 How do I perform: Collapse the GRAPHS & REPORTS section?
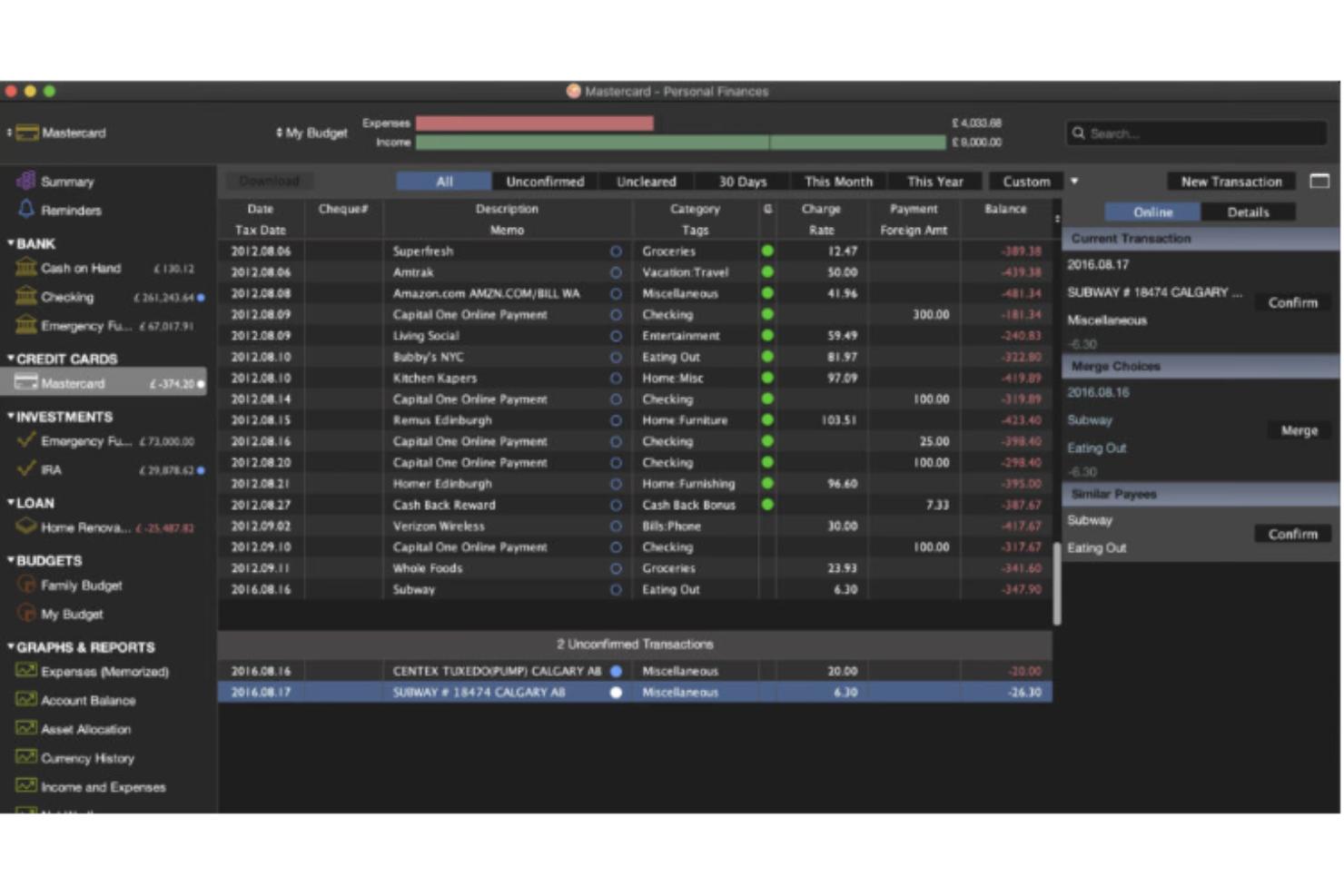coord(11,647)
